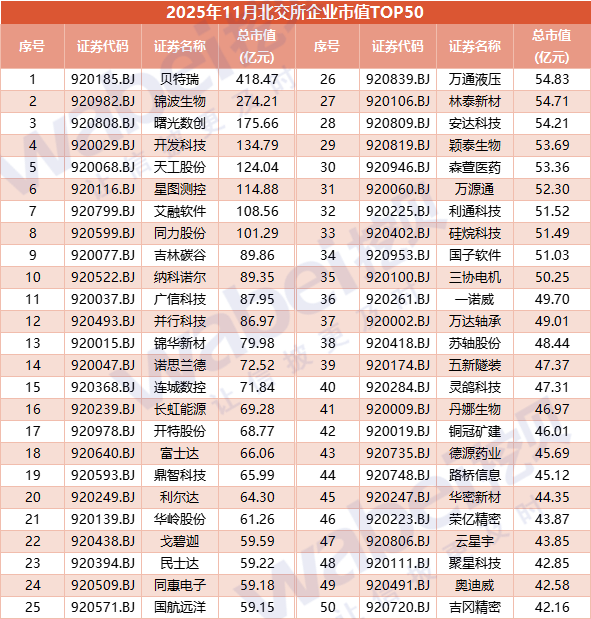Select the name 曙光数创
The width and height of the screenshot is (591, 619).
tap(180, 124)
